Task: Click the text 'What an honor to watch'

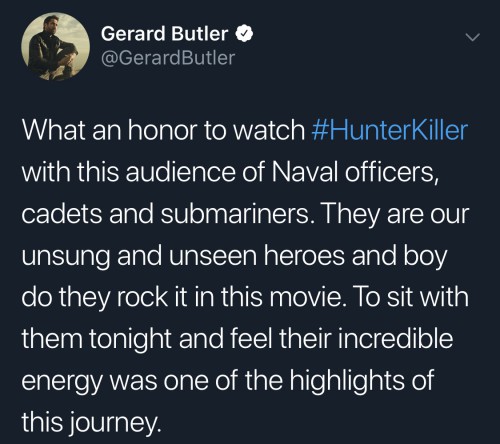Action: (163, 130)
